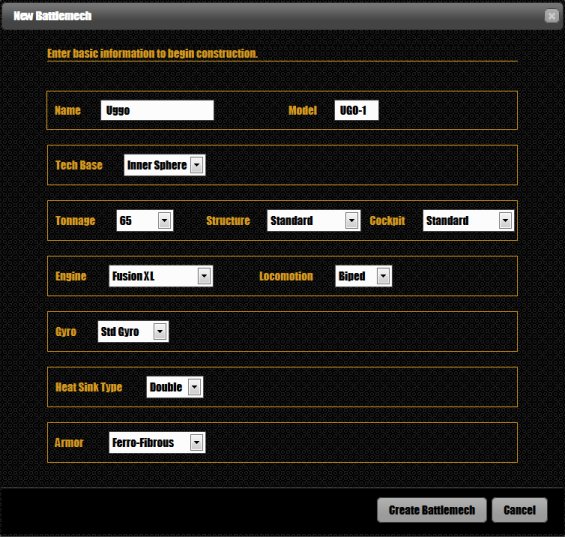Click the Locomotion label
The width and height of the screenshot is (565, 537).
point(286,276)
